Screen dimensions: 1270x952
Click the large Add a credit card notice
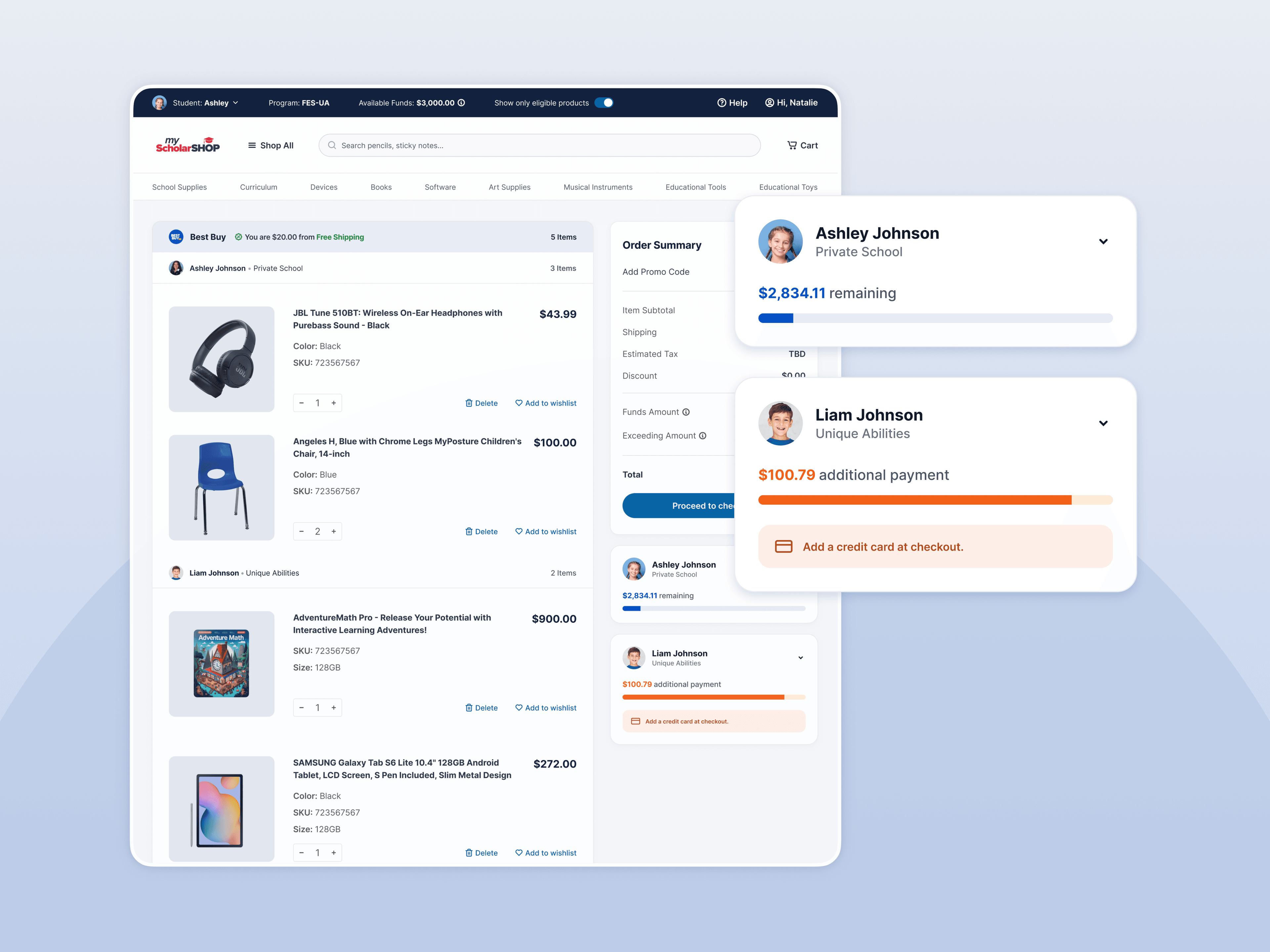point(935,546)
